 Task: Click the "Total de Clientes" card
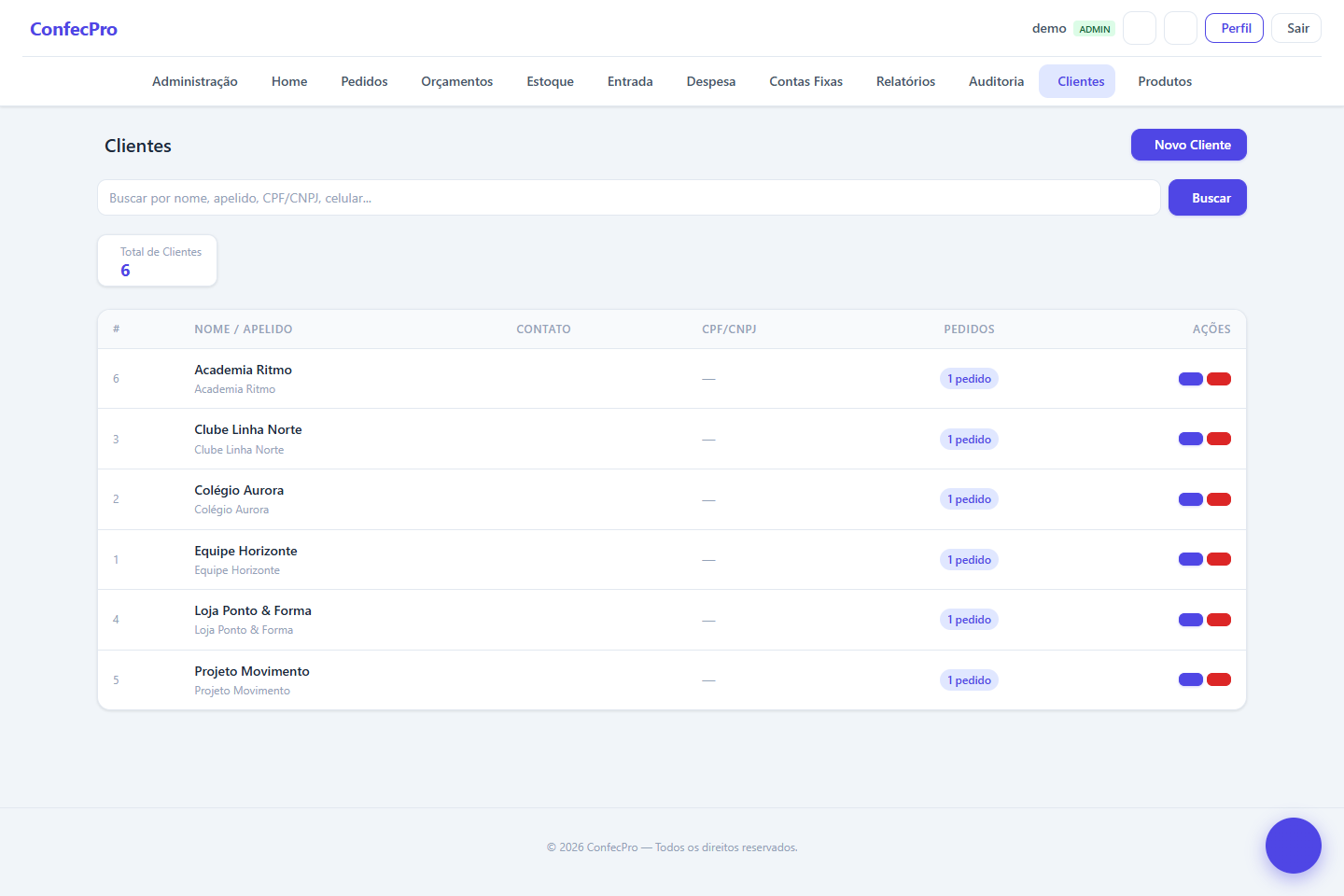(x=158, y=260)
